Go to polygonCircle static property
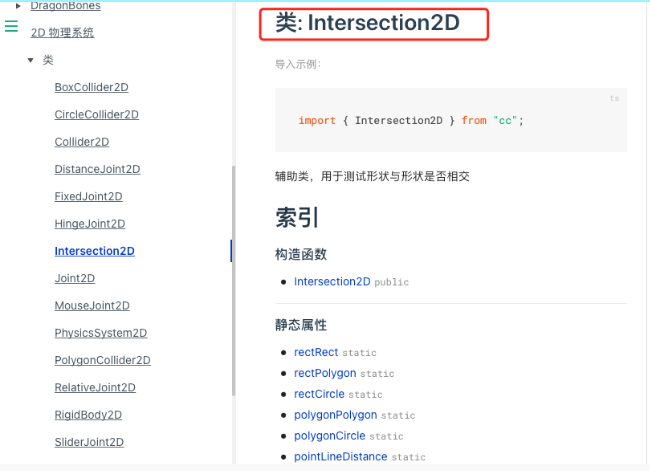 329,436
